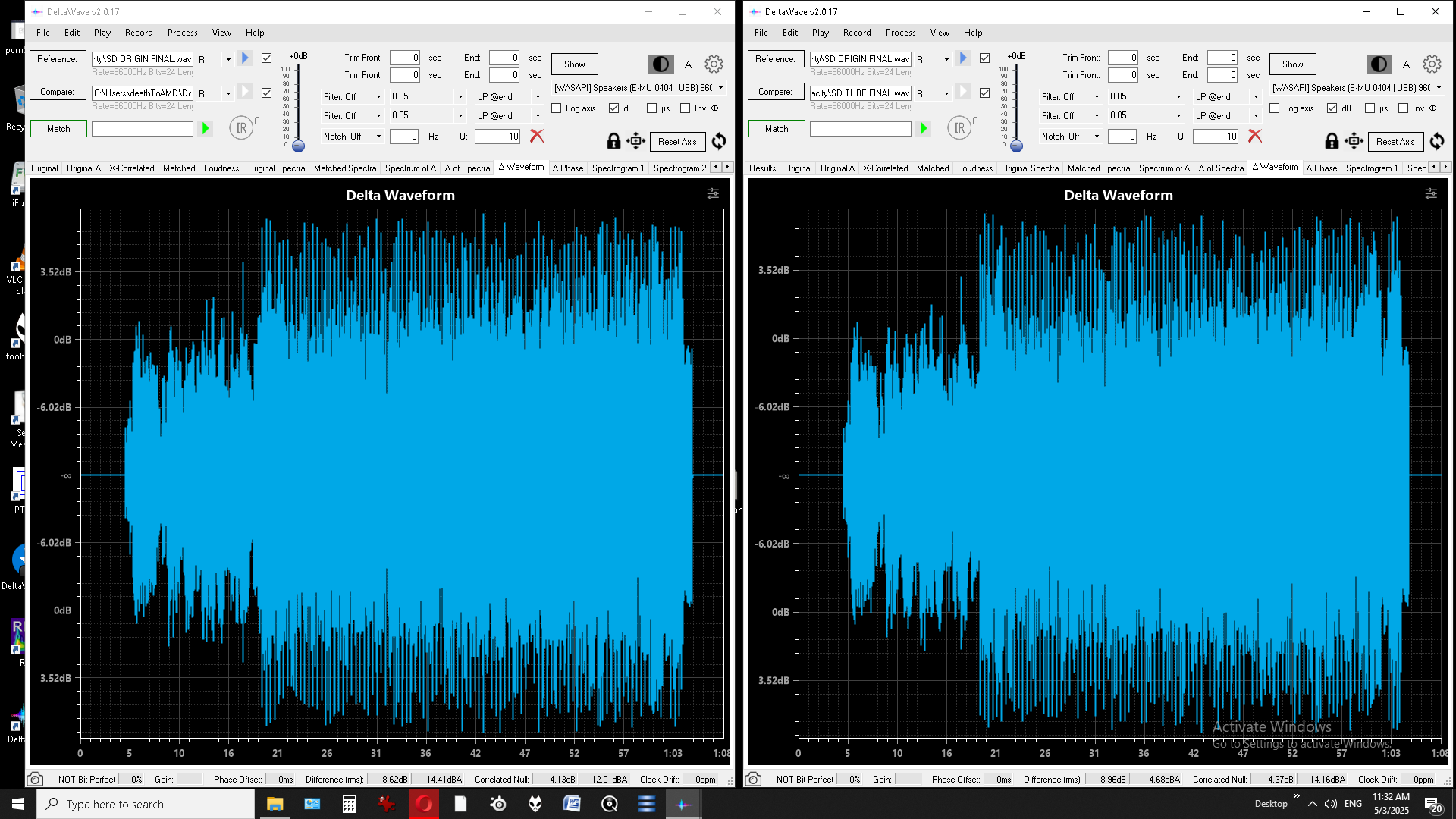Open File Explorer from the taskbar

click(x=275, y=804)
